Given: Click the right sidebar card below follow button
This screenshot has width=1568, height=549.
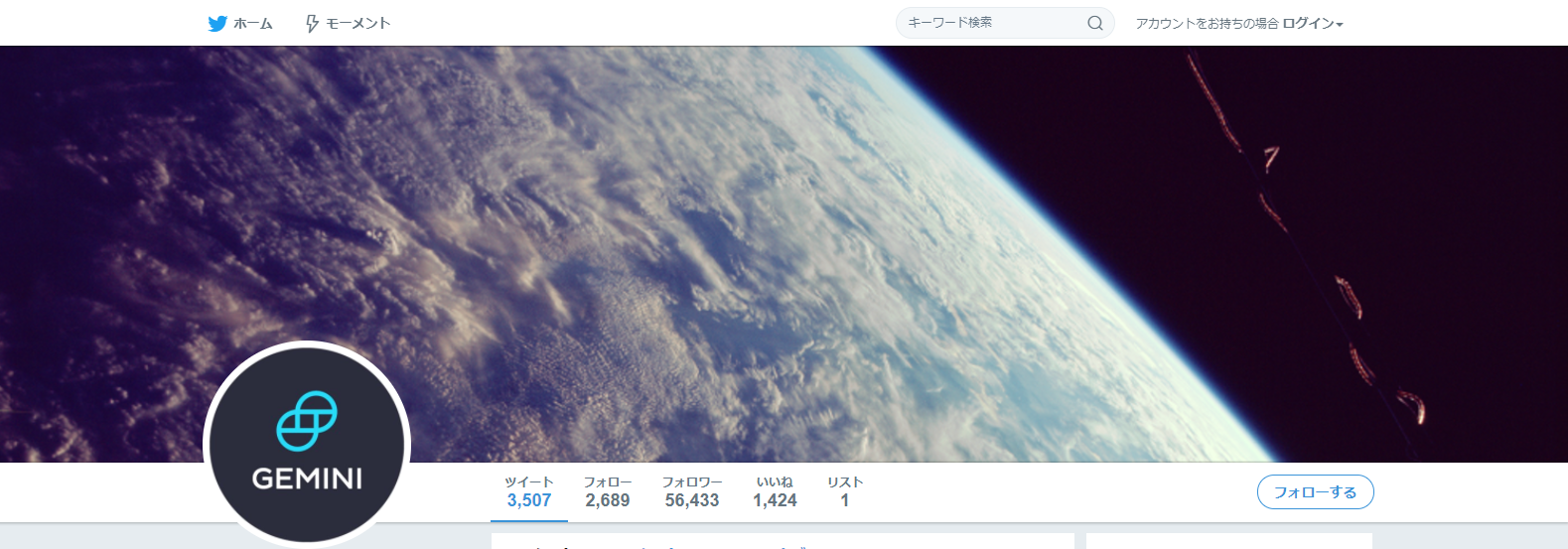Looking at the screenshot, I should click(x=1229, y=542).
